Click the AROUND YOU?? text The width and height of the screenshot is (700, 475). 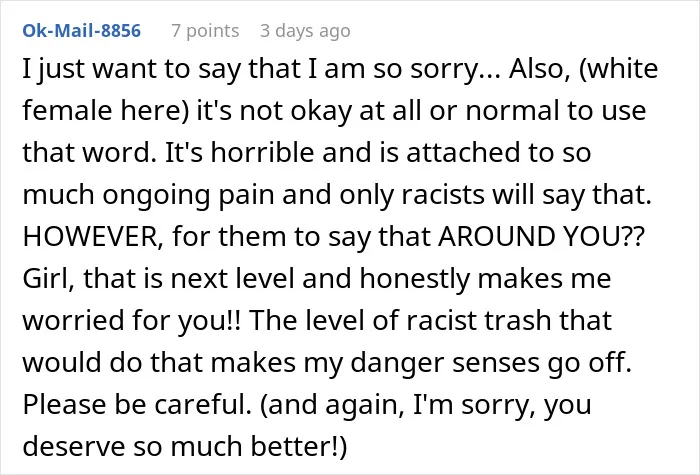pos(541,236)
